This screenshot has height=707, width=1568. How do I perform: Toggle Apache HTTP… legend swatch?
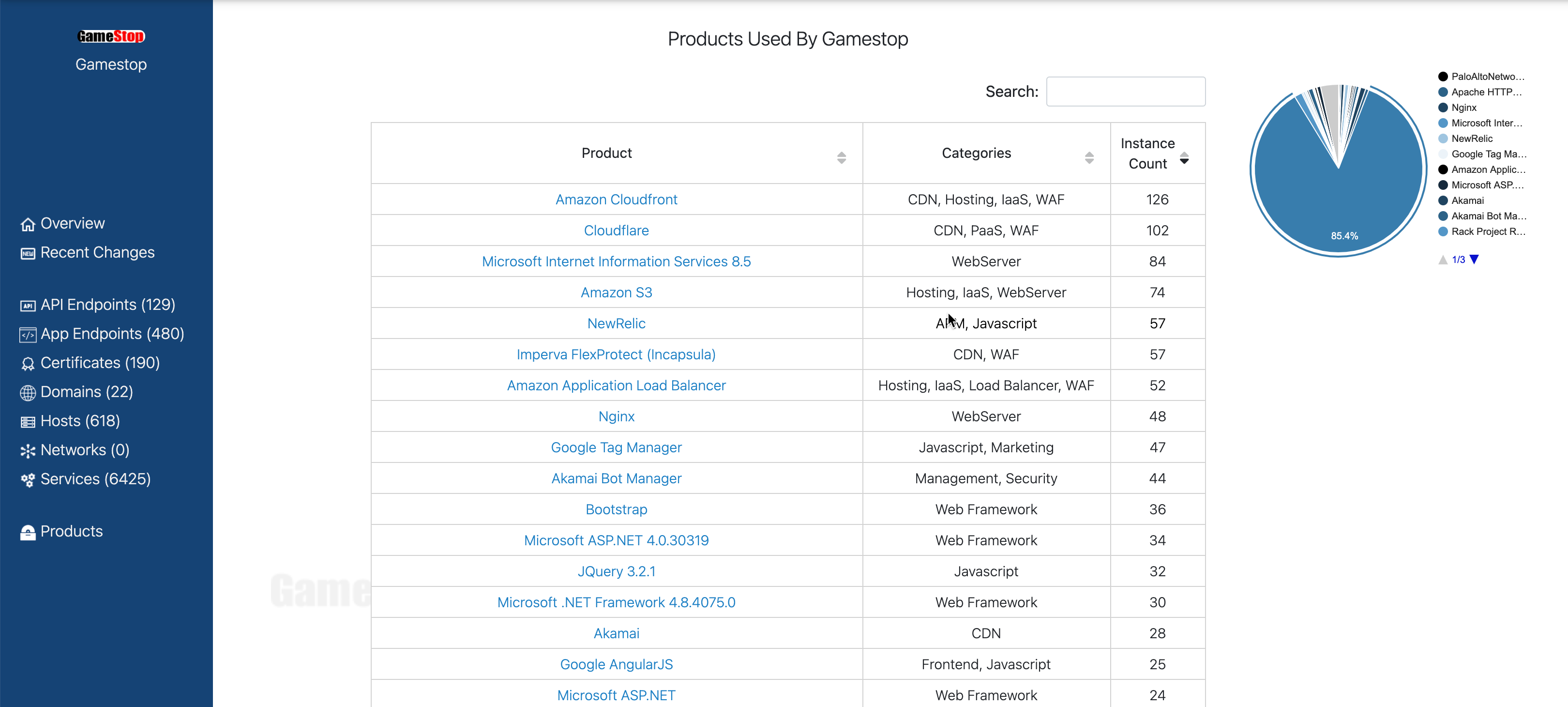pos(1443,92)
